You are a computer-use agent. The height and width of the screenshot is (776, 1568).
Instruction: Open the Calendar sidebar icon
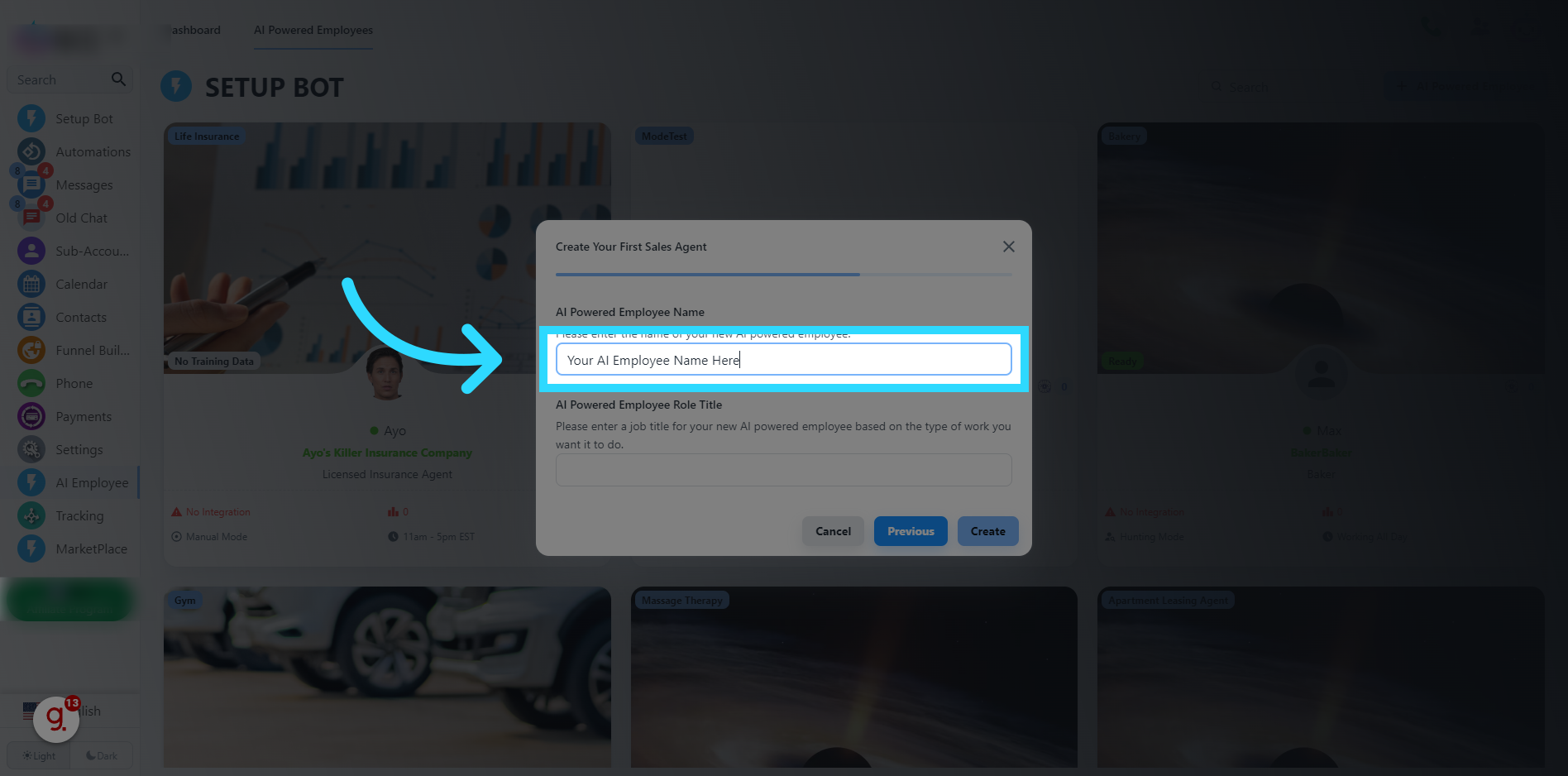coord(31,284)
